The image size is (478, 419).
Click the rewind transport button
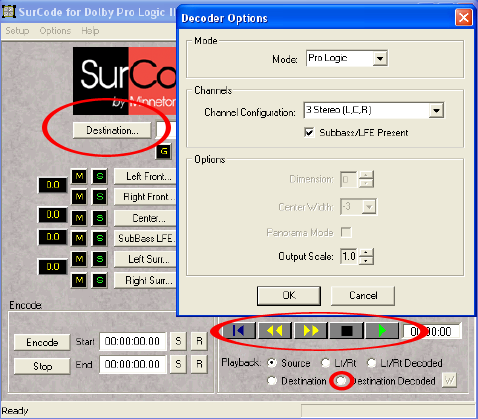click(x=275, y=331)
